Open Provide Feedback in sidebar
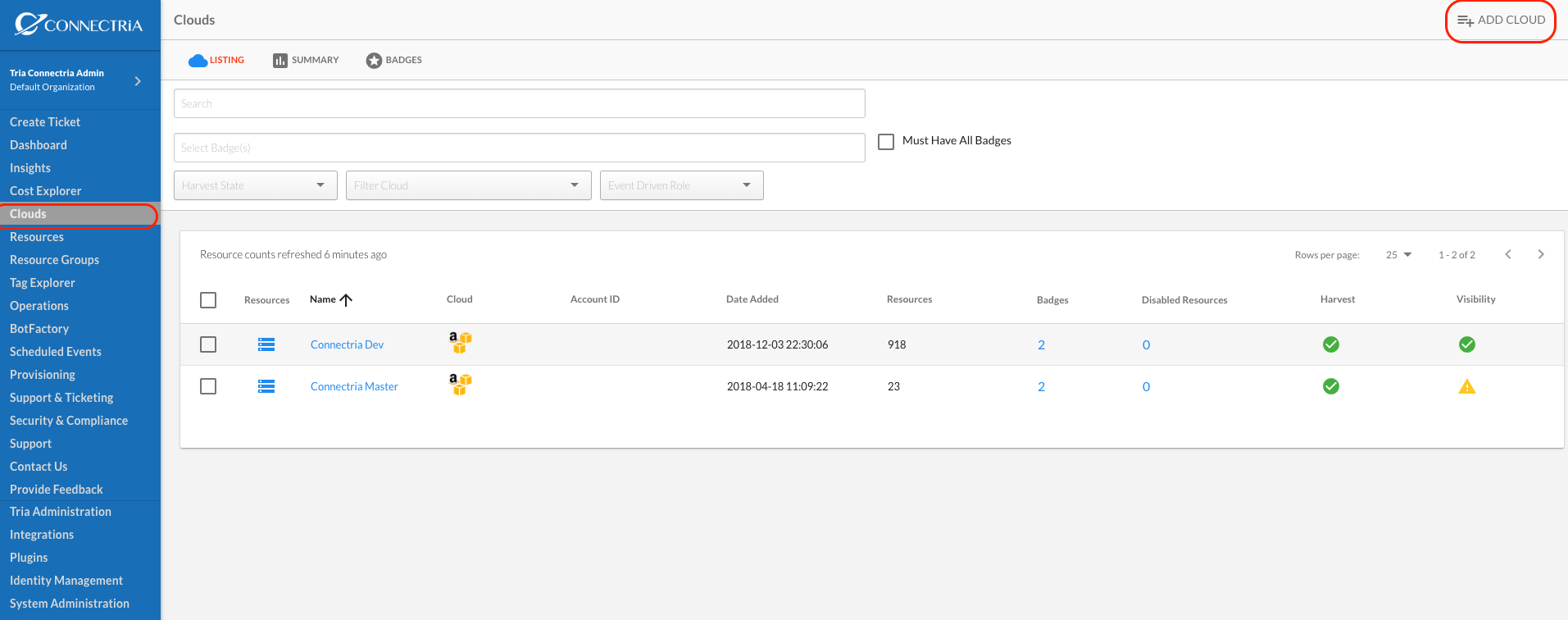1568x620 pixels. click(x=57, y=490)
